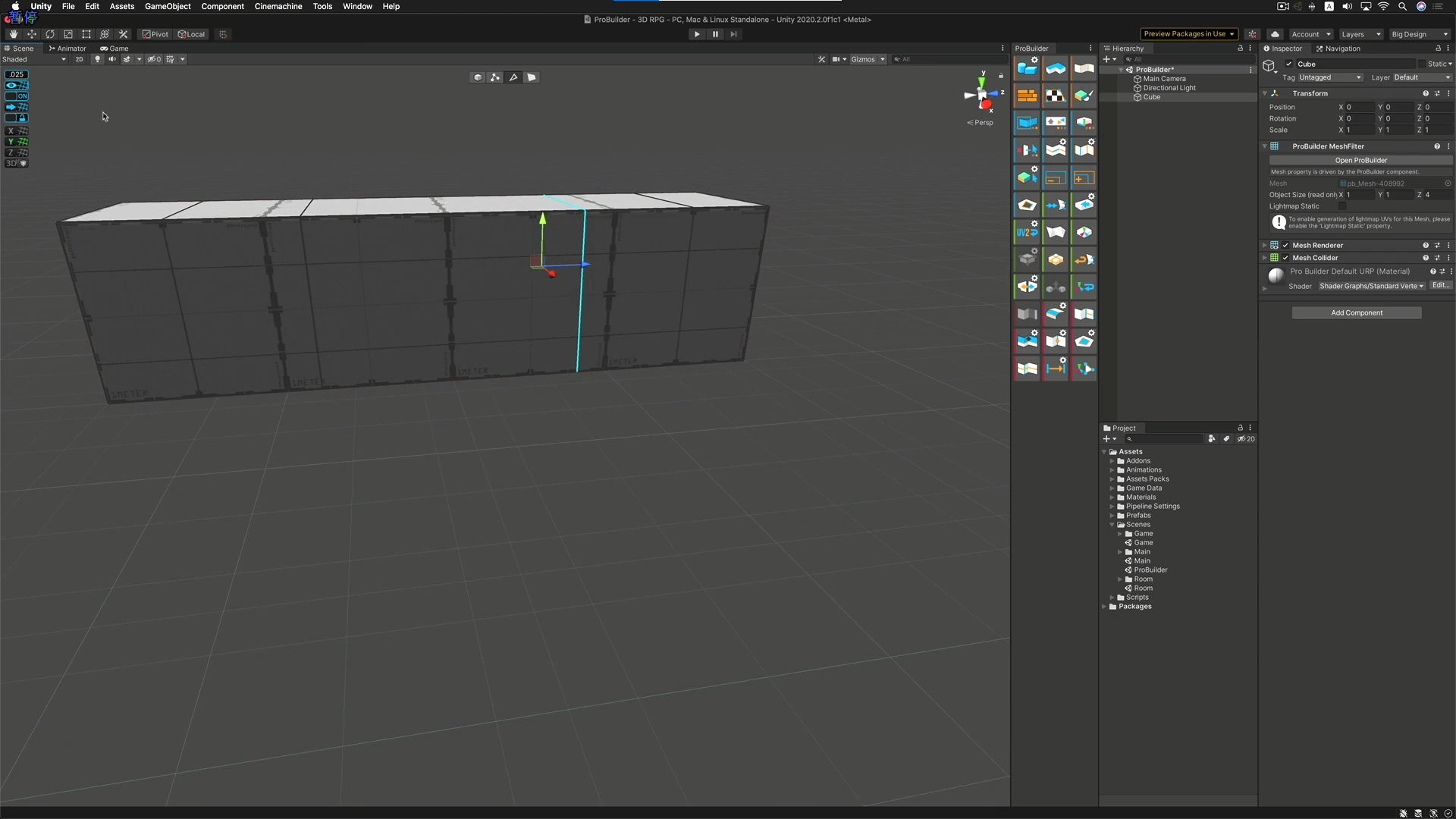Open the Cinemachine menu

[x=278, y=6]
